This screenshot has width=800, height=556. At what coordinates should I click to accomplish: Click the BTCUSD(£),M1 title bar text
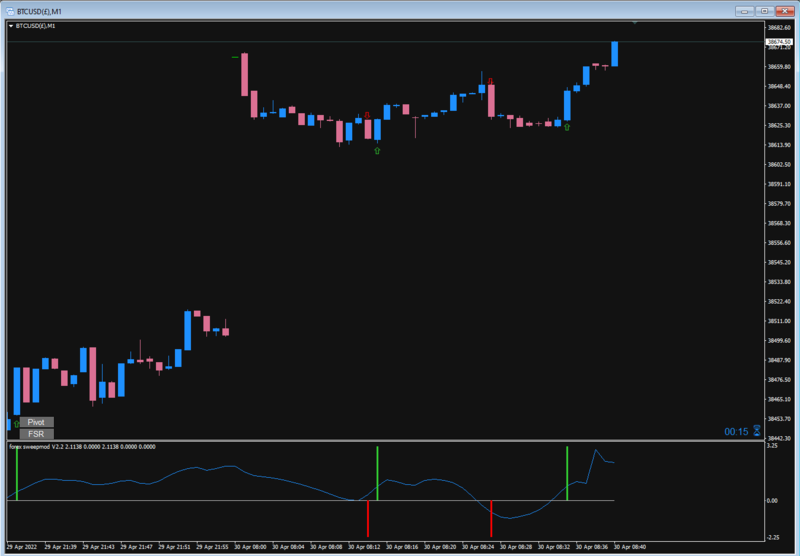(x=39, y=11)
